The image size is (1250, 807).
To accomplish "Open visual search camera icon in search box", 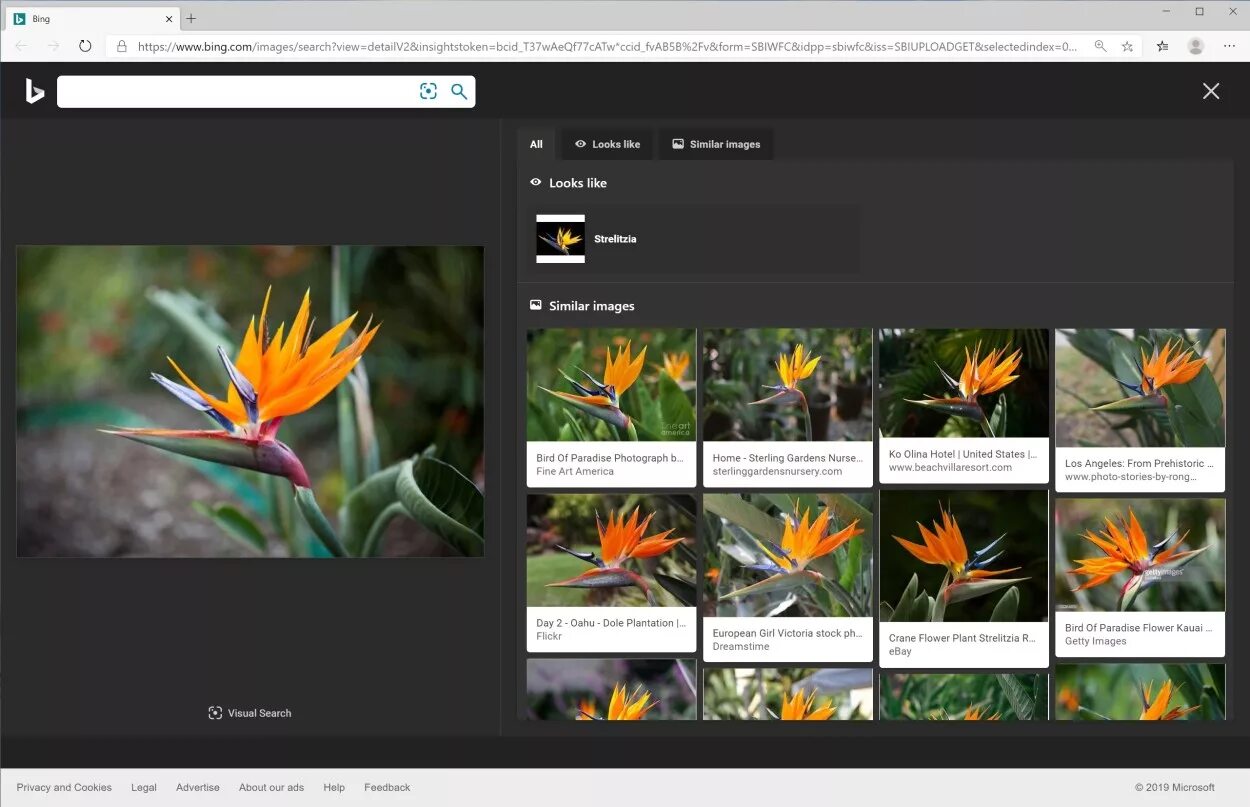I will (428, 91).
